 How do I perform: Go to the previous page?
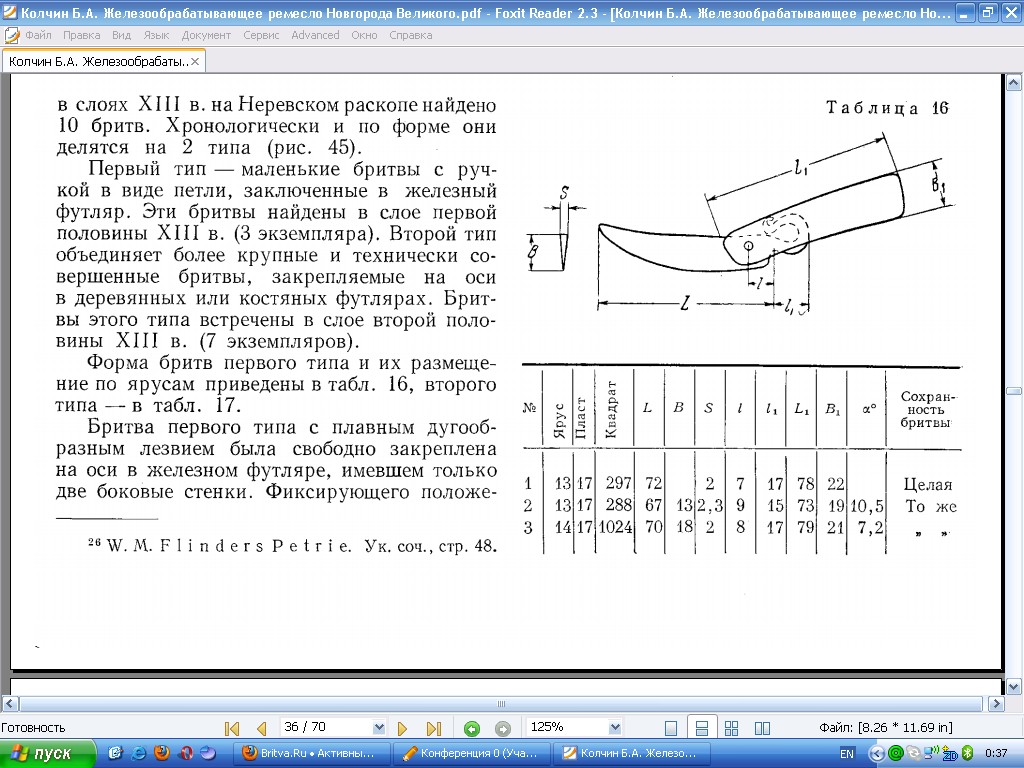click(x=261, y=728)
